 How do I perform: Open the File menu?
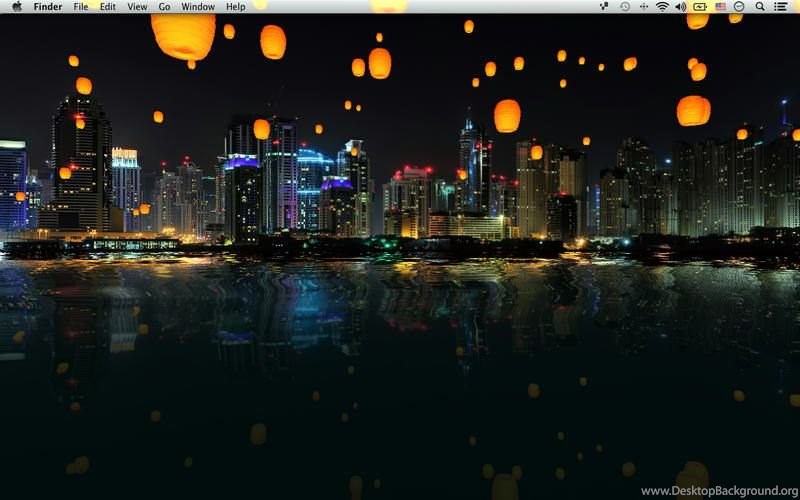80,6
